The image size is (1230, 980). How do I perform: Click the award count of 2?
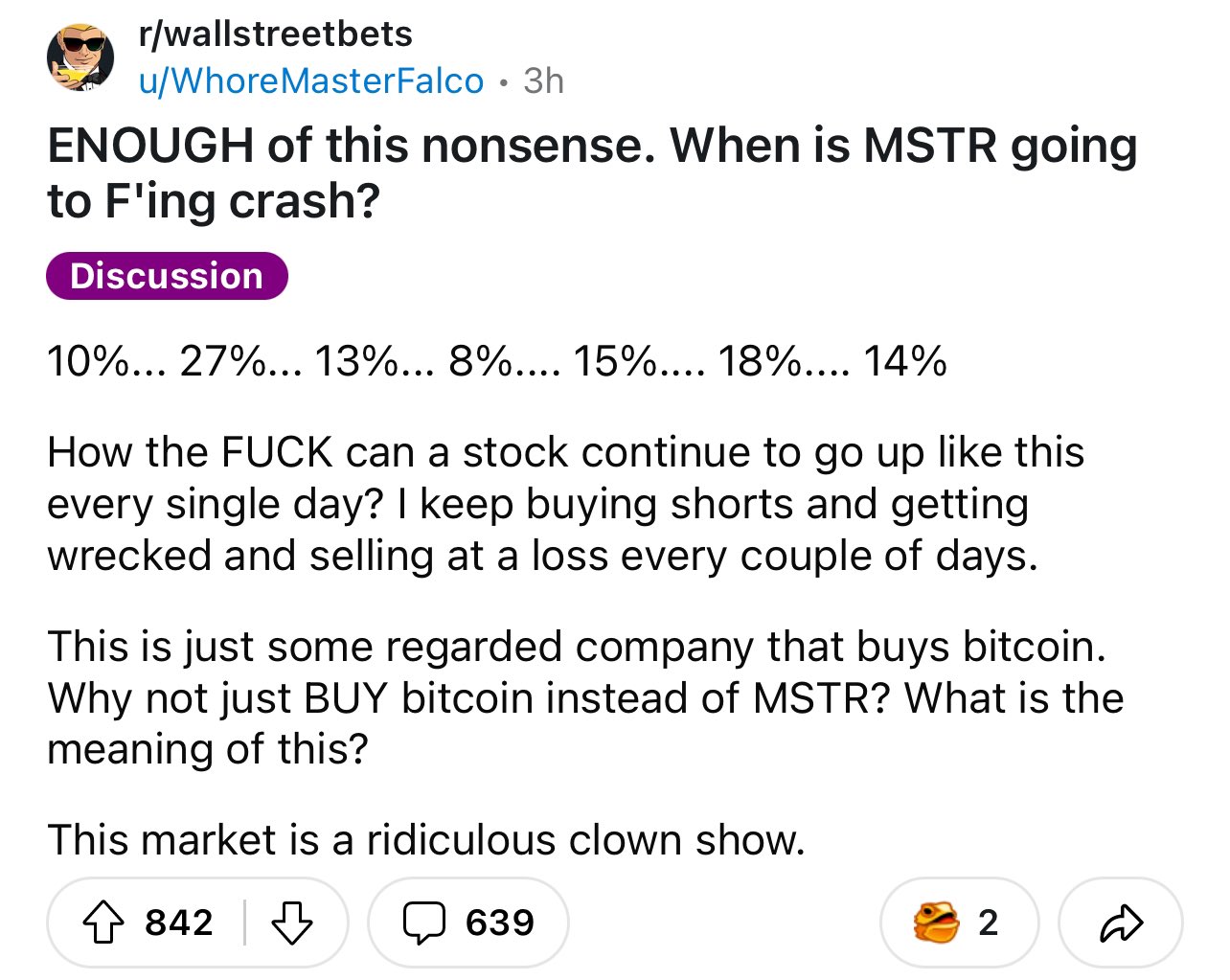pyautogui.click(x=988, y=923)
